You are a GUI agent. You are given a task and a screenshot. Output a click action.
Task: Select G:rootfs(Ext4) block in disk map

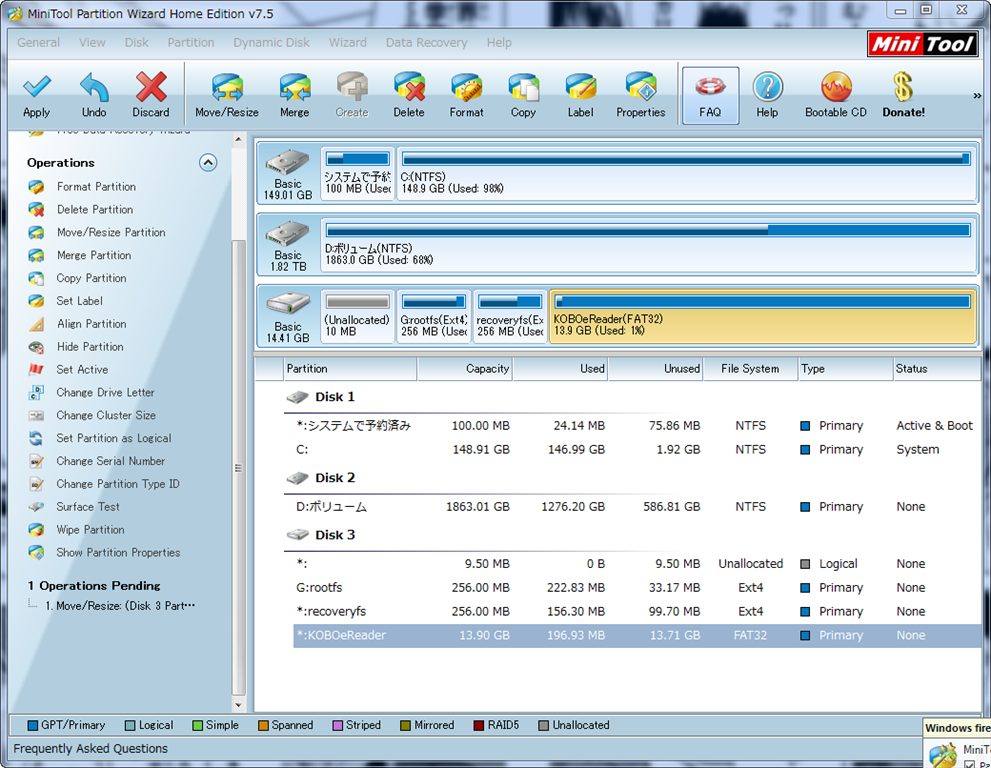434,317
